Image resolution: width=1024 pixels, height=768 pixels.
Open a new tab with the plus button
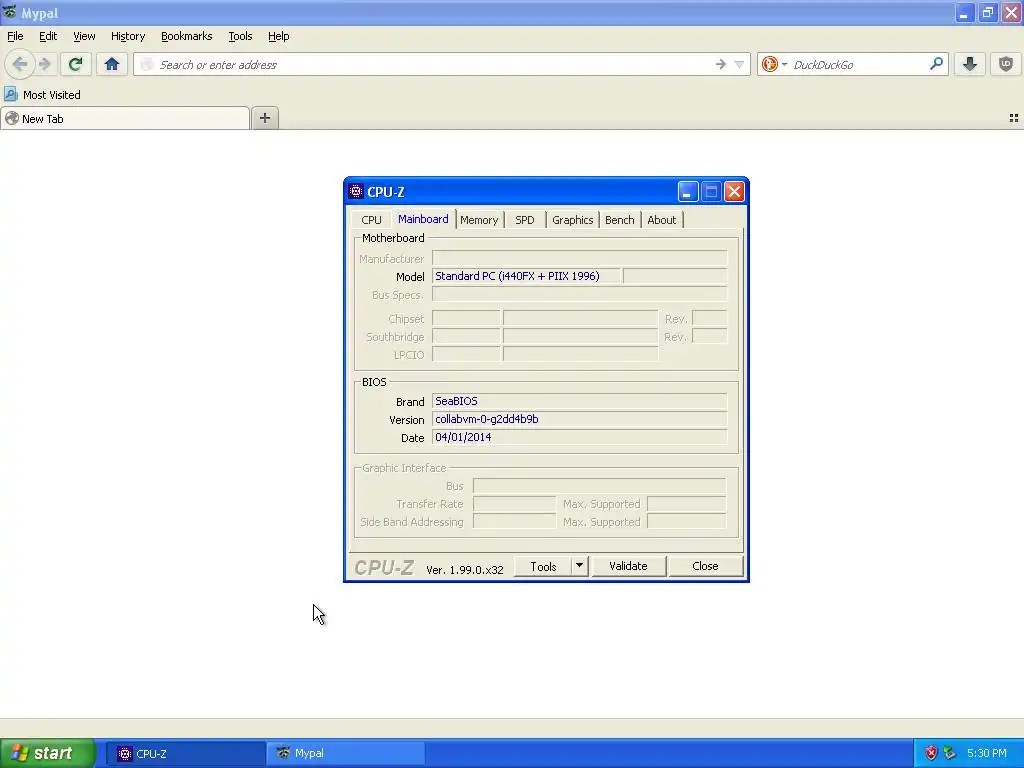pos(264,118)
